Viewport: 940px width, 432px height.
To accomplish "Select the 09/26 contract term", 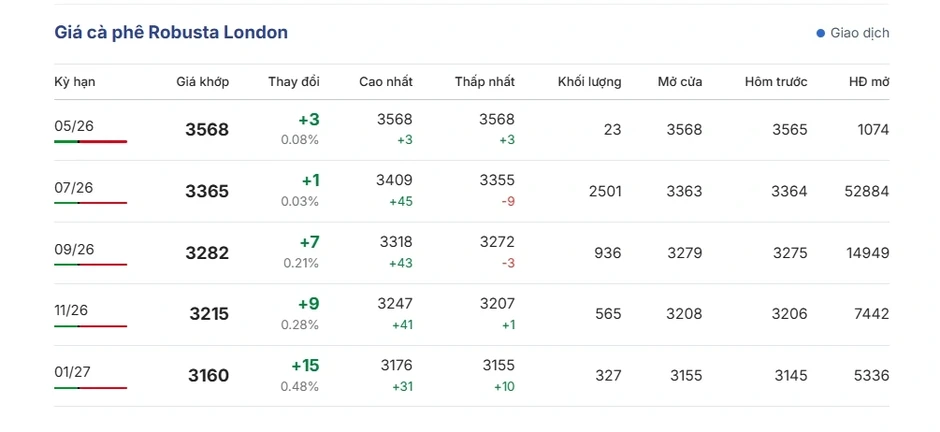I will tap(74, 249).
